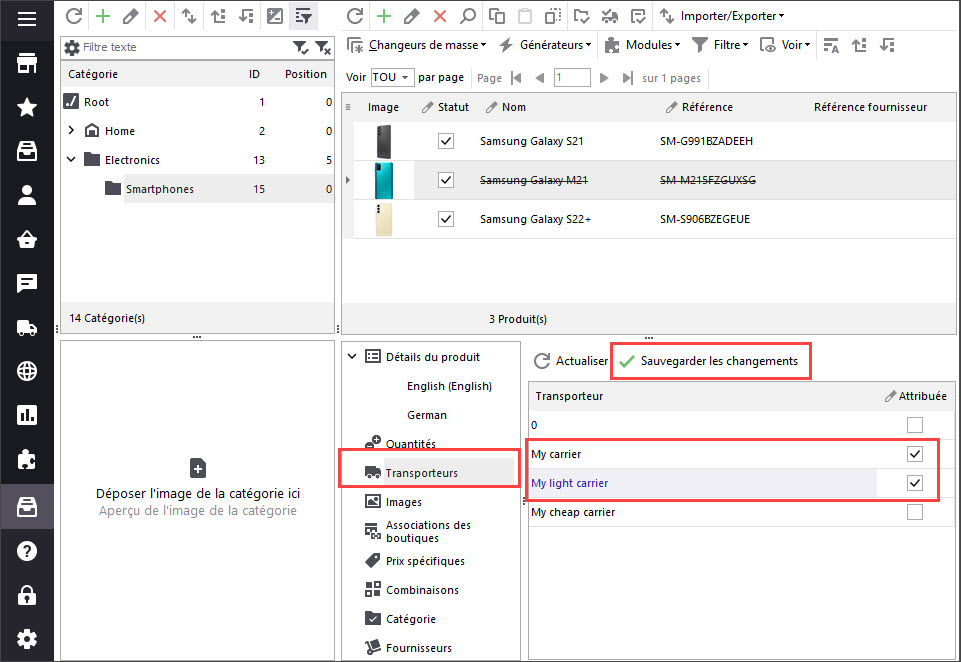Image resolution: width=961 pixels, height=662 pixels.
Task: Delete selected product with red X
Action: pos(440,16)
